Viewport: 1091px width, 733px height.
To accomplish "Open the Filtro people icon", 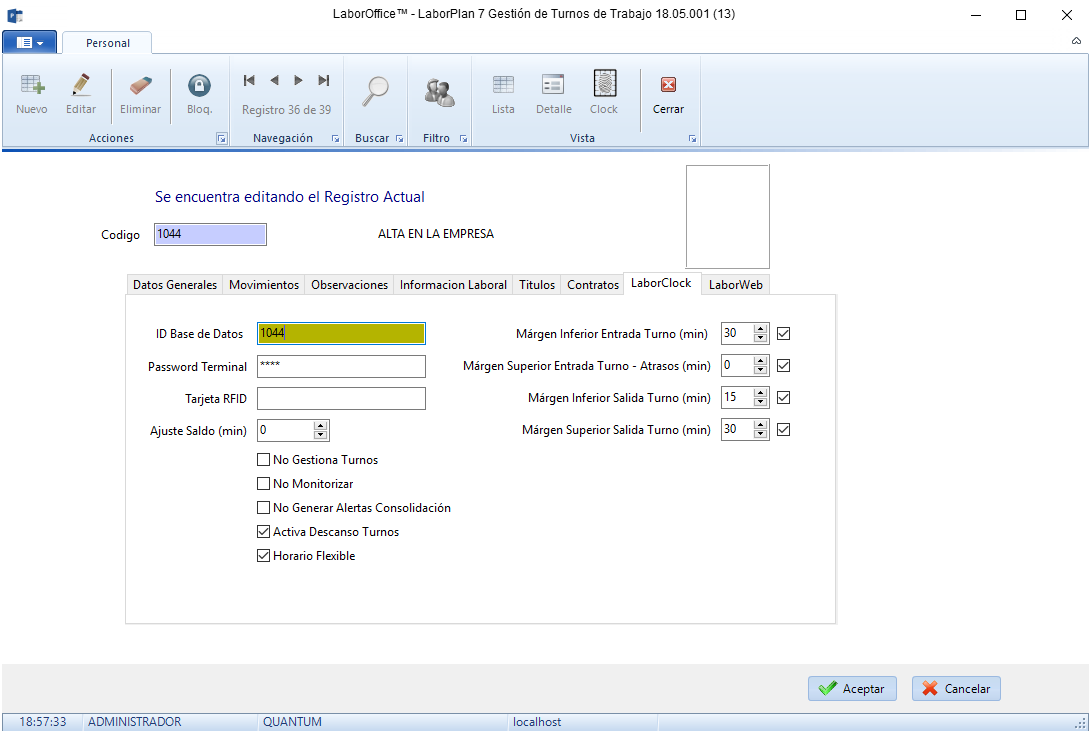I will (x=440, y=92).
